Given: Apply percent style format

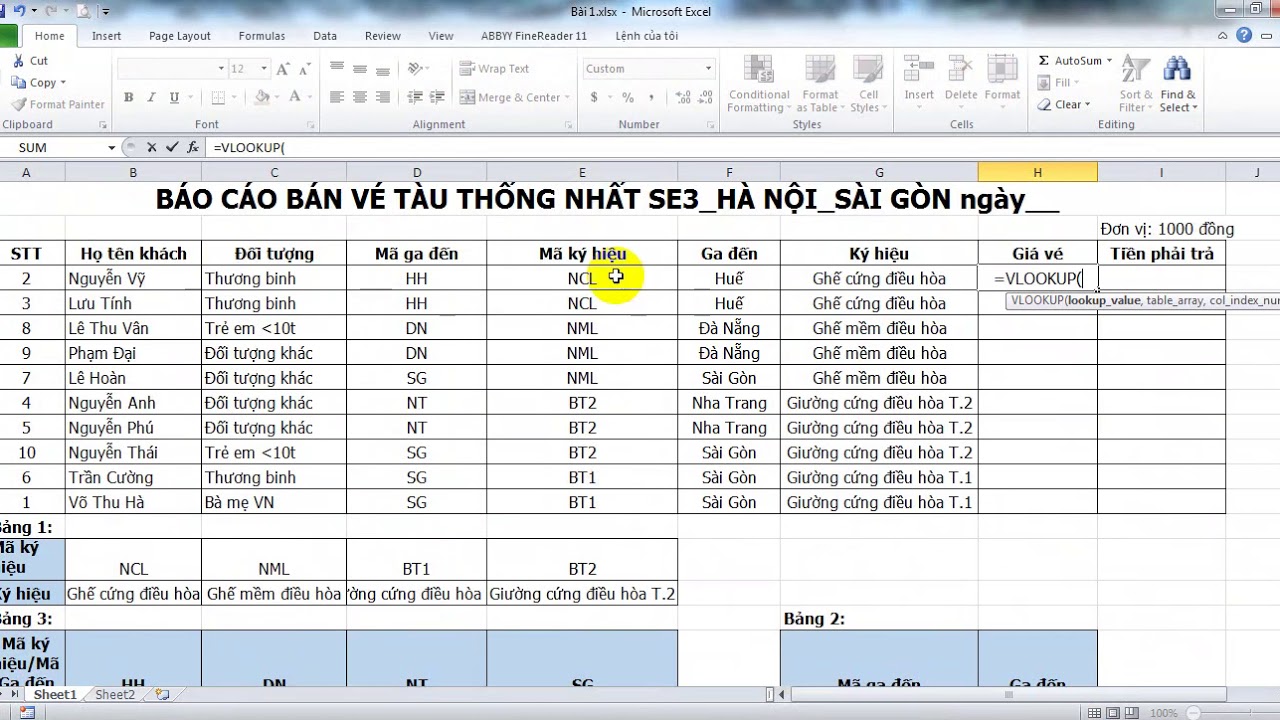Looking at the screenshot, I should pyautogui.click(x=628, y=97).
